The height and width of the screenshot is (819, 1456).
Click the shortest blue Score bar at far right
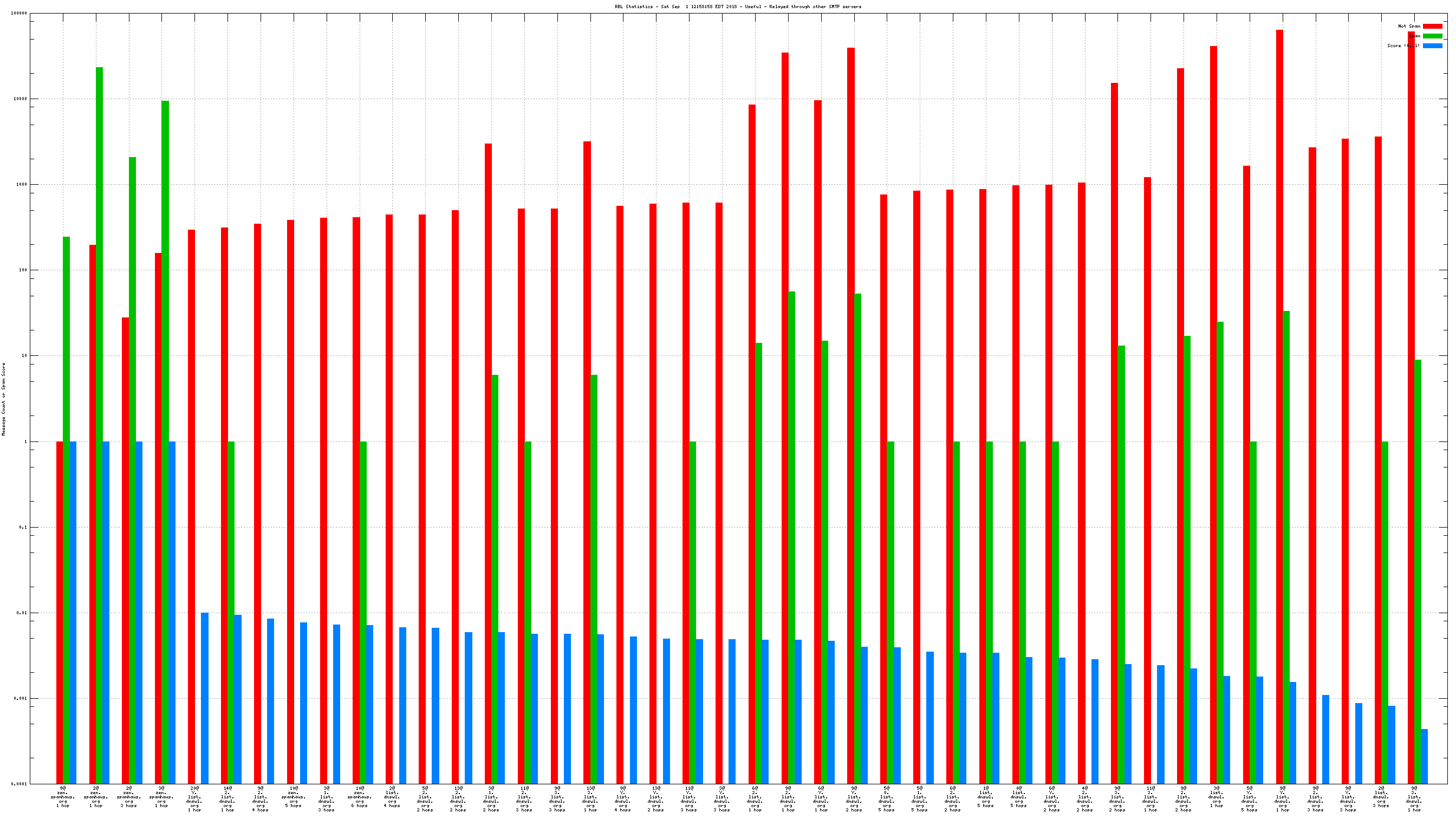pos(1425,756)
